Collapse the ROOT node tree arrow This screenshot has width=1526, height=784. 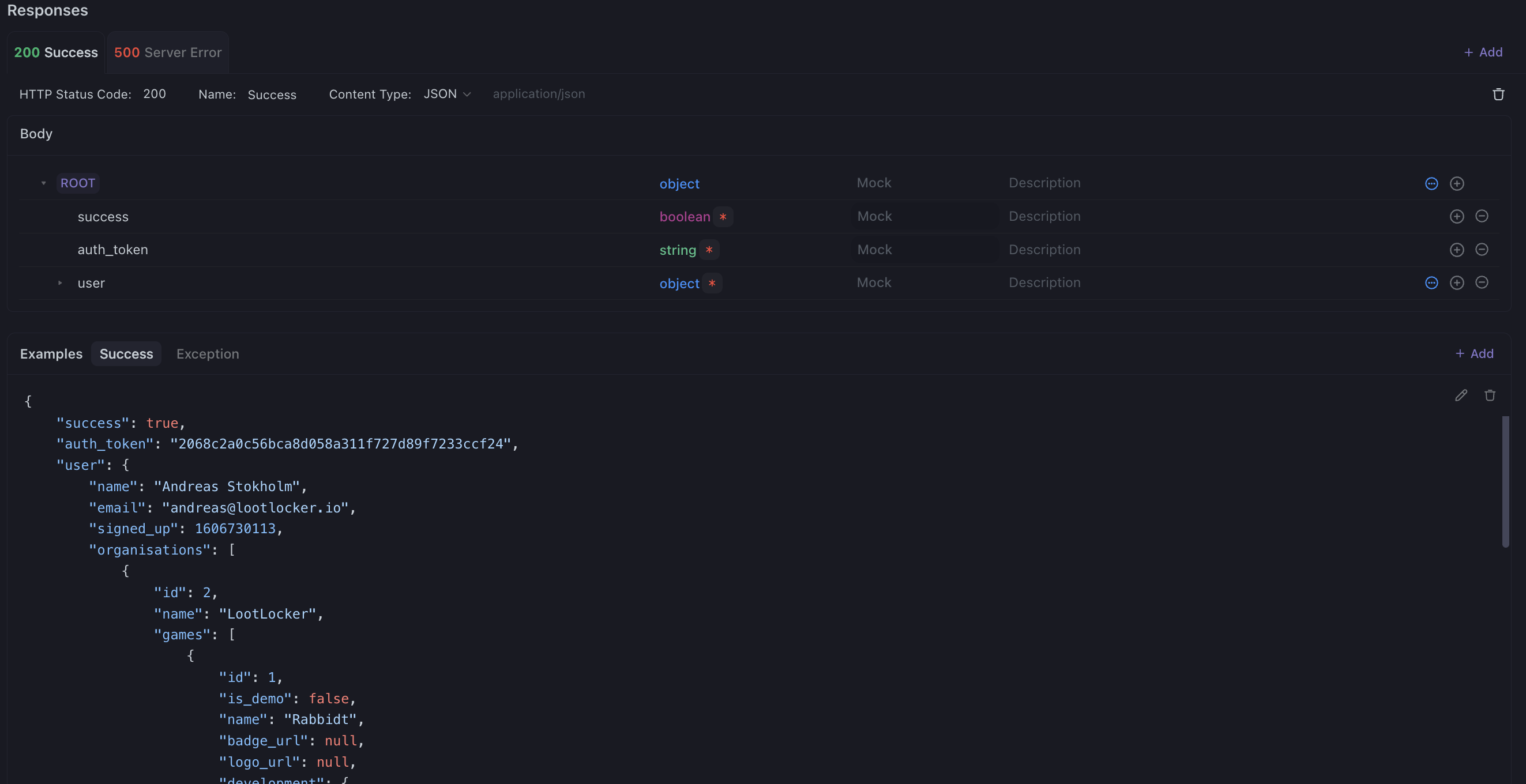pos(43,183)
